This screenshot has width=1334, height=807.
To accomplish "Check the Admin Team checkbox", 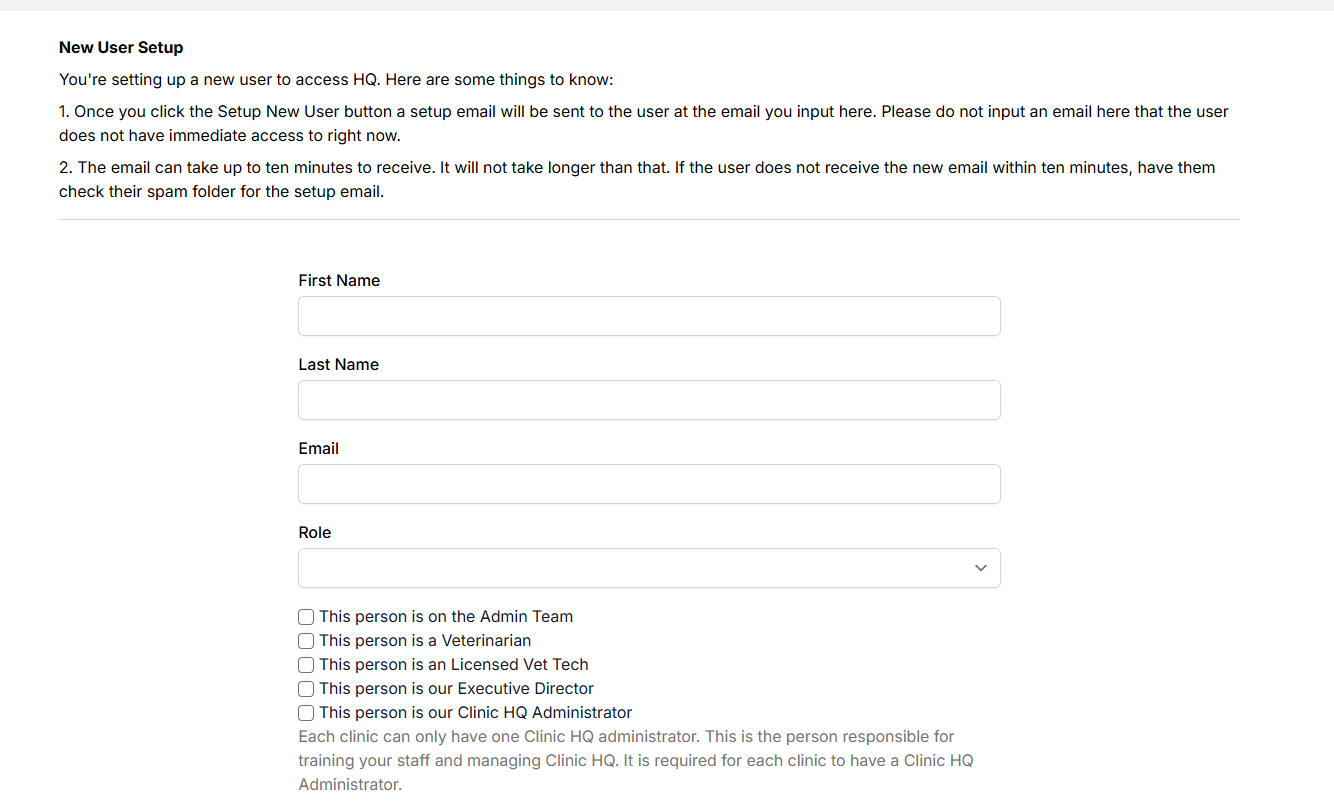I will (306, 617).
